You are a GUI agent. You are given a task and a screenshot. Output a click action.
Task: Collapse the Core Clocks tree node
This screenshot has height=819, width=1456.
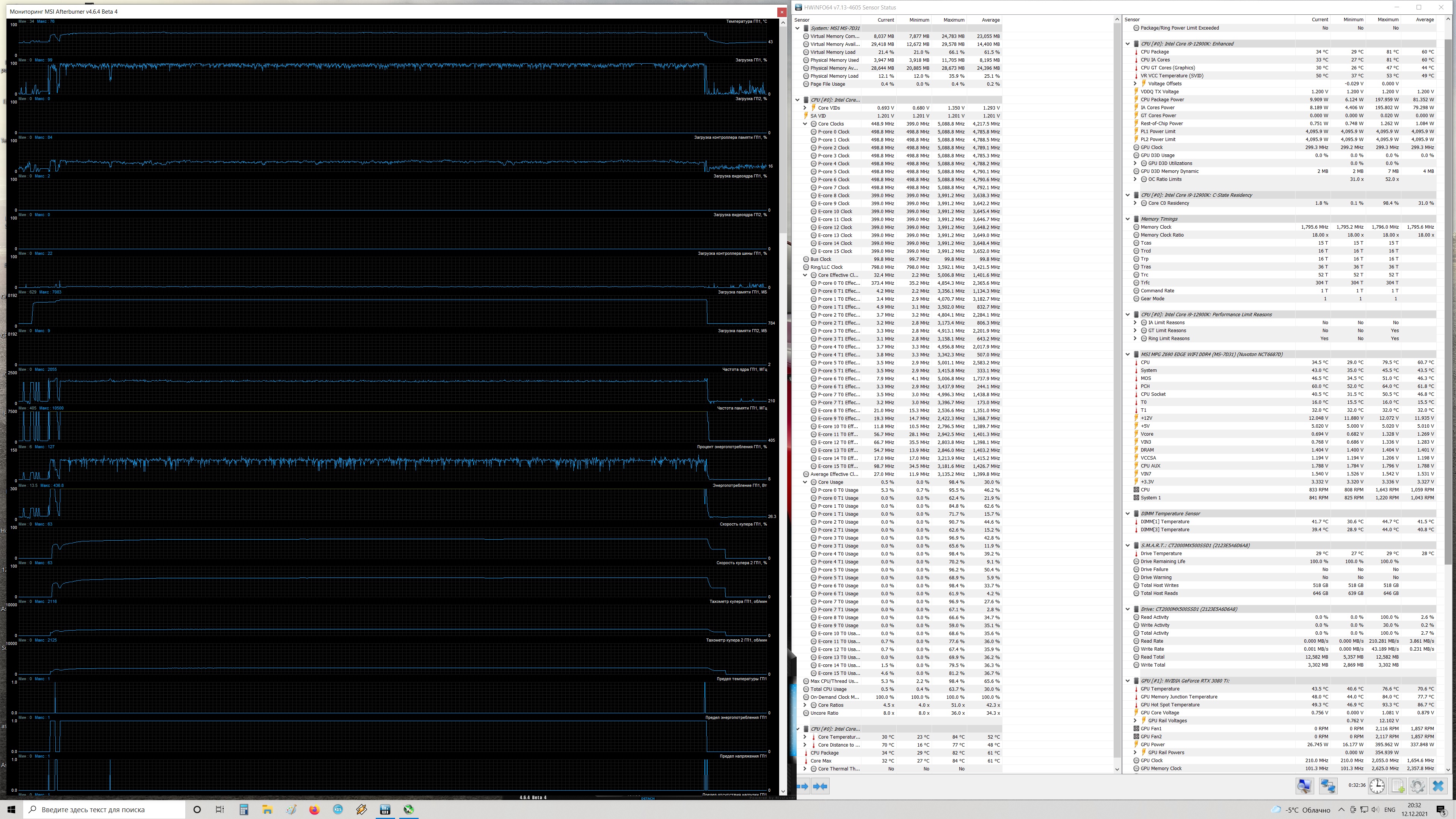(x=805, y=124)
